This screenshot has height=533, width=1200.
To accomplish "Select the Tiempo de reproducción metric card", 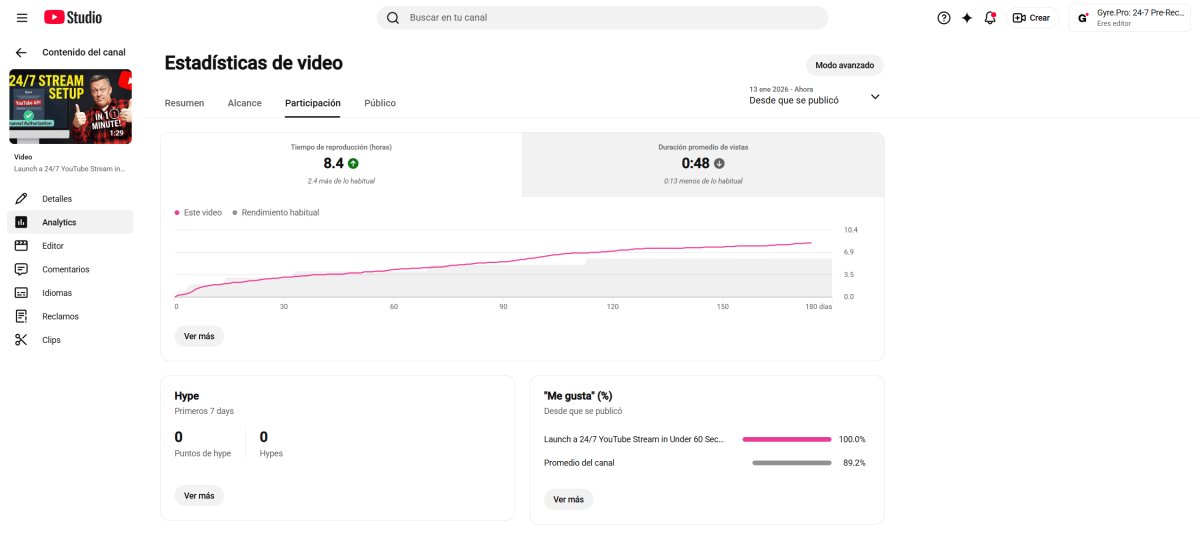I will click(341, 165).
